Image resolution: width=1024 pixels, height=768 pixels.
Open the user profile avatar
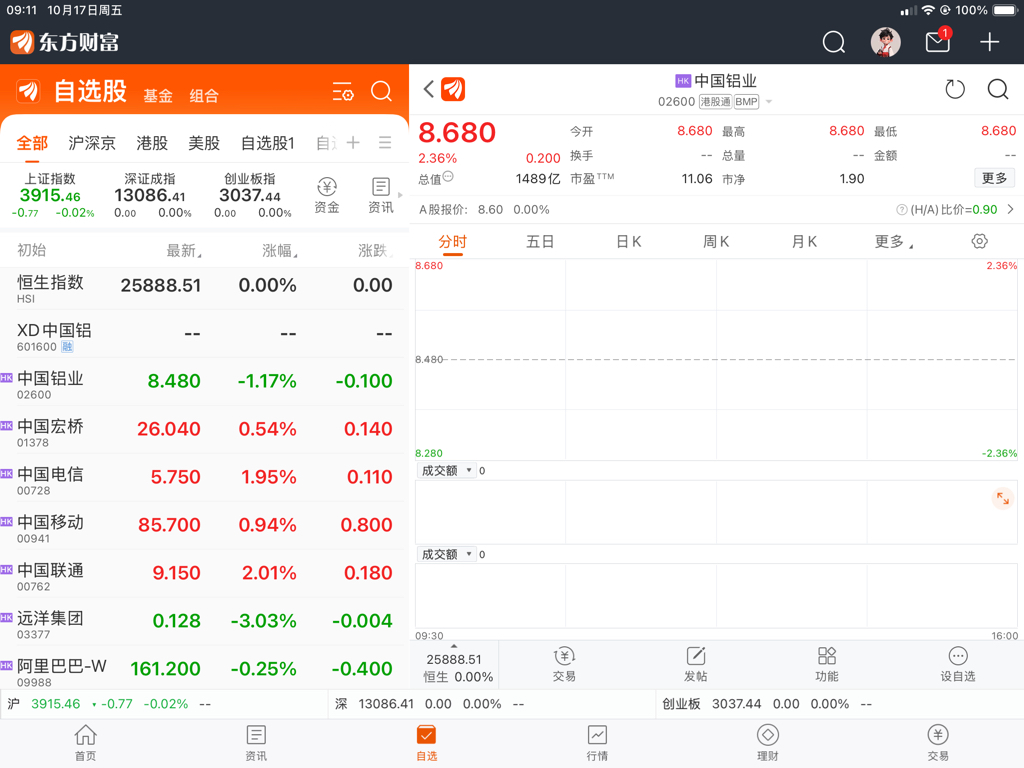tap(886, 42)
